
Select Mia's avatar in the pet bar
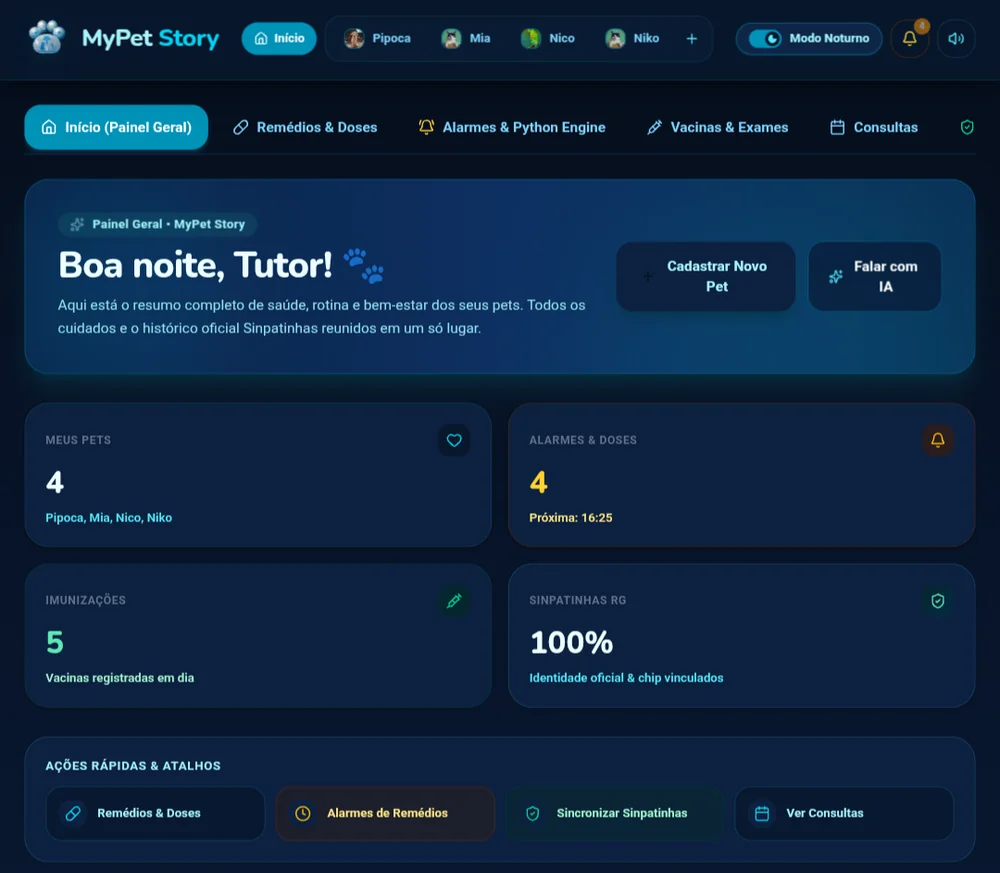(x=452, y=38)
